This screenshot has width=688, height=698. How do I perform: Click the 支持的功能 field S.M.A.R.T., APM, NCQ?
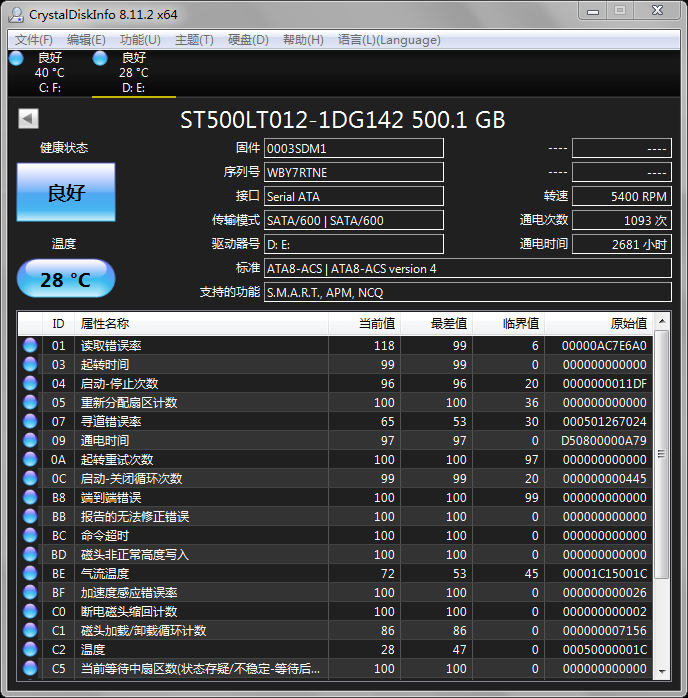(x=468, y=292)
